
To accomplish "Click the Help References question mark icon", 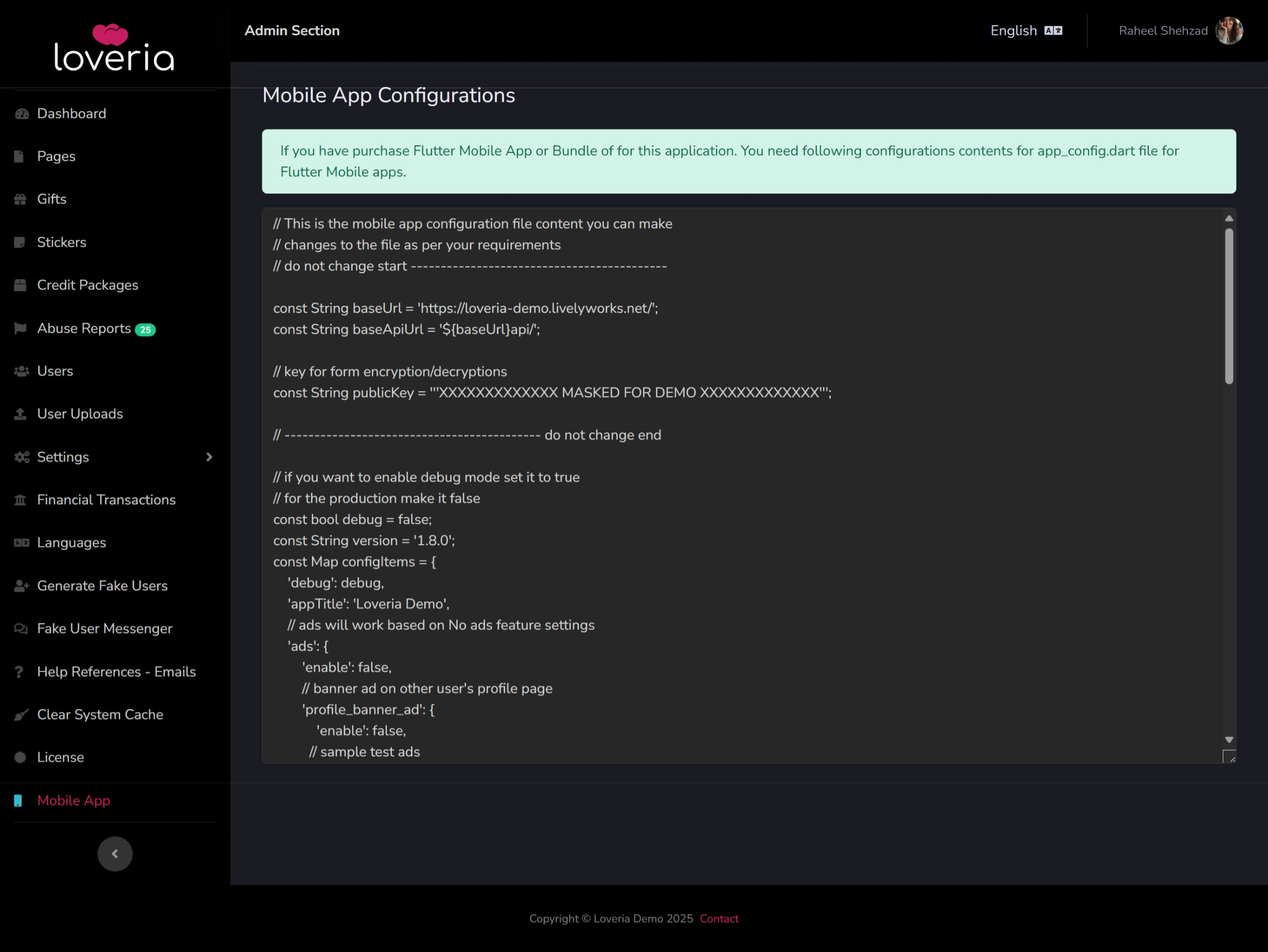I will coord(19,672).
